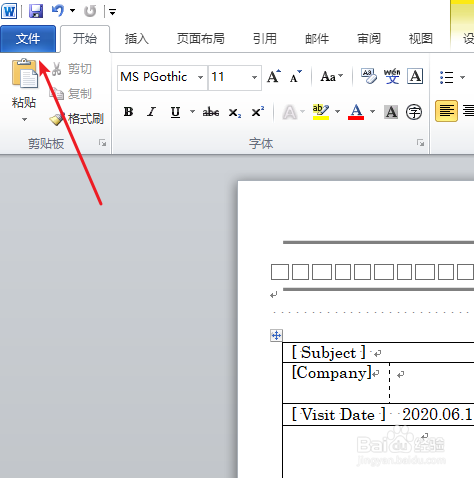Click the phonetic guide wén icon
Screen dimensions: 474x478
(x=392, y=76)
